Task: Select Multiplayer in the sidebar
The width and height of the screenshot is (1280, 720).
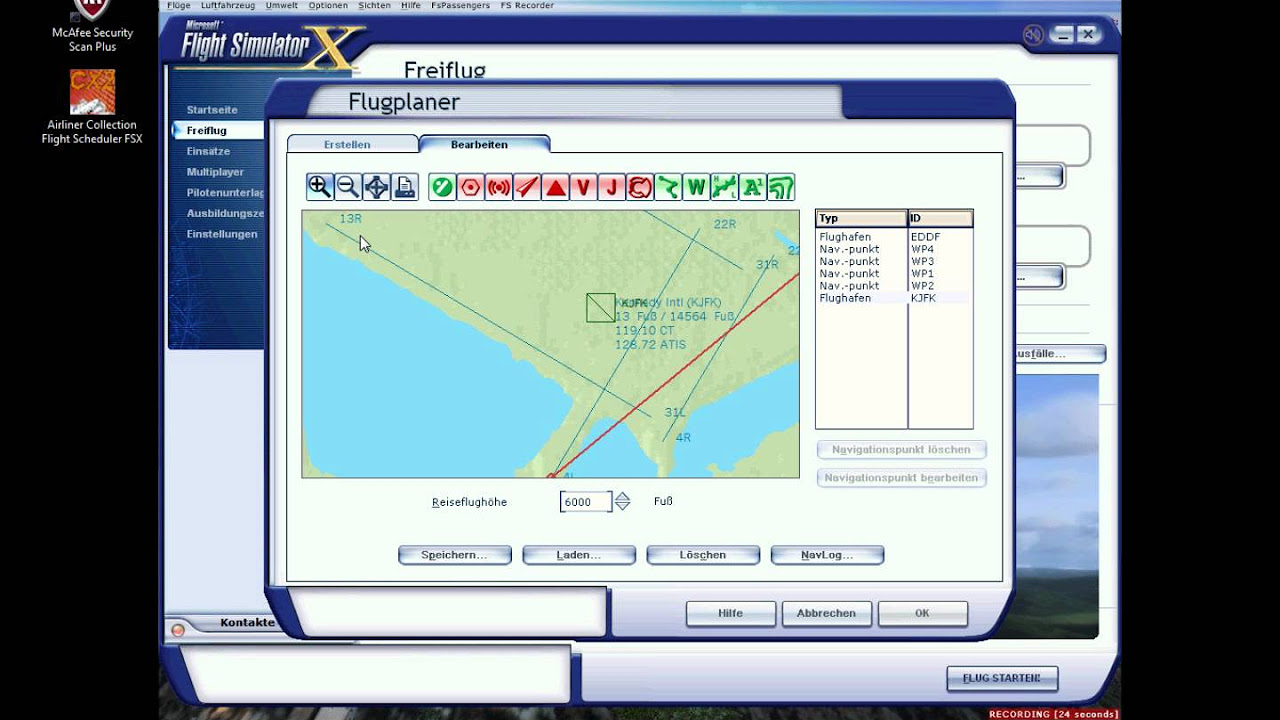Action: tap(215, 173)
